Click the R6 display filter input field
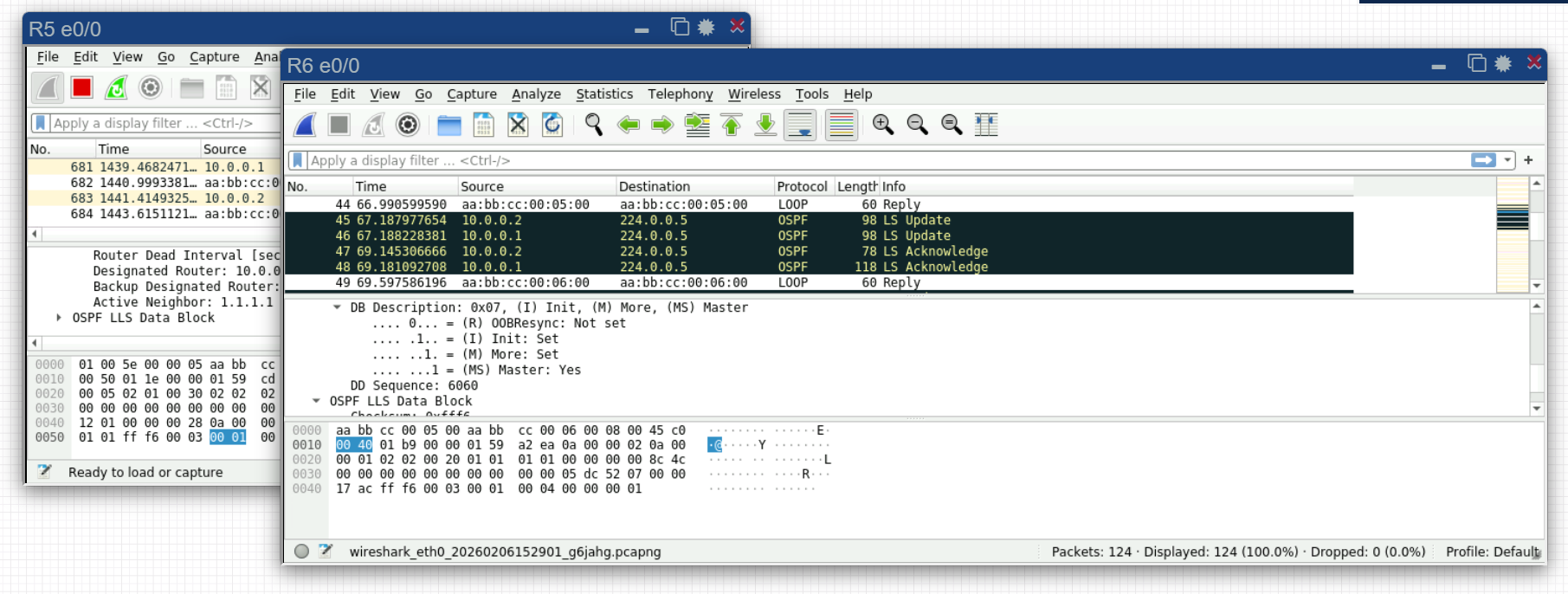This screenshot has width=1568, height=594. 866,160
